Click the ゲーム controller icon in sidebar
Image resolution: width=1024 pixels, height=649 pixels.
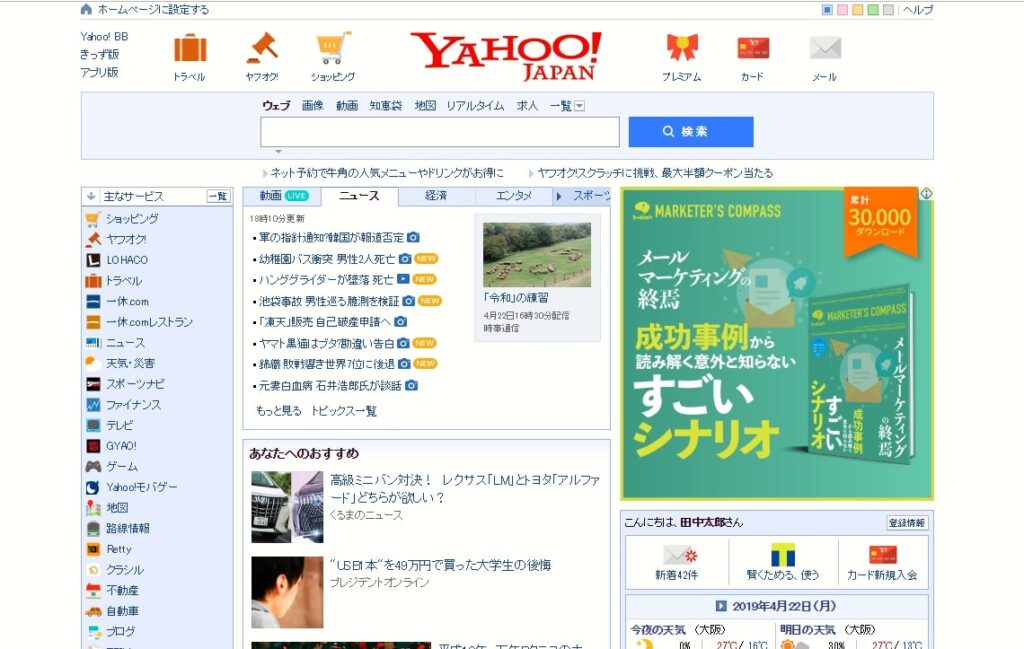pyautogui.click(x=93, y=467)
